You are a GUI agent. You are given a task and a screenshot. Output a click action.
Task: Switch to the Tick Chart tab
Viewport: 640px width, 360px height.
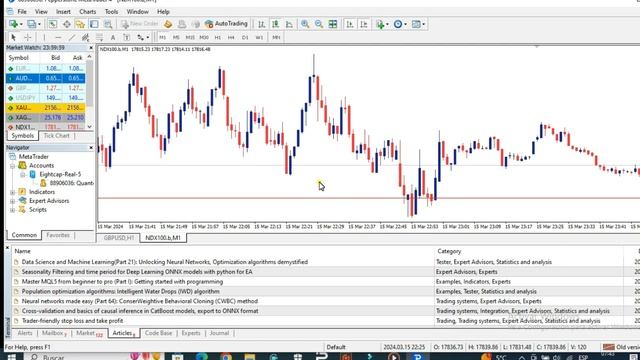pyautogui.click(x=56, y=136)
